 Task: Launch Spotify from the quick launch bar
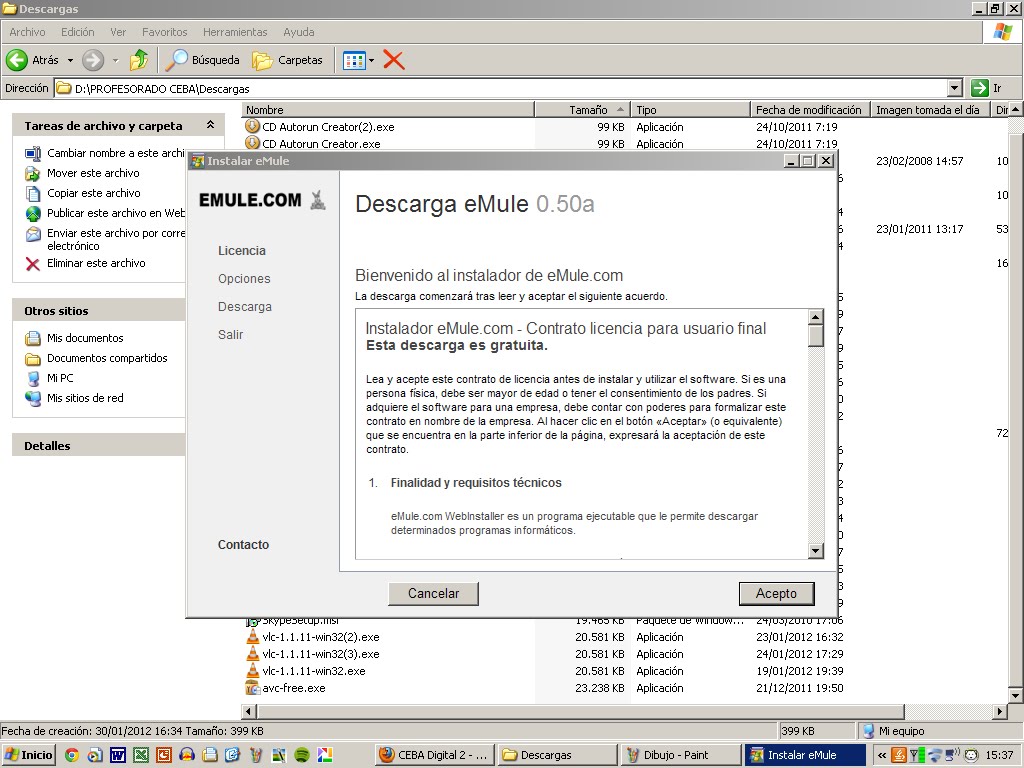click(302, 756)
